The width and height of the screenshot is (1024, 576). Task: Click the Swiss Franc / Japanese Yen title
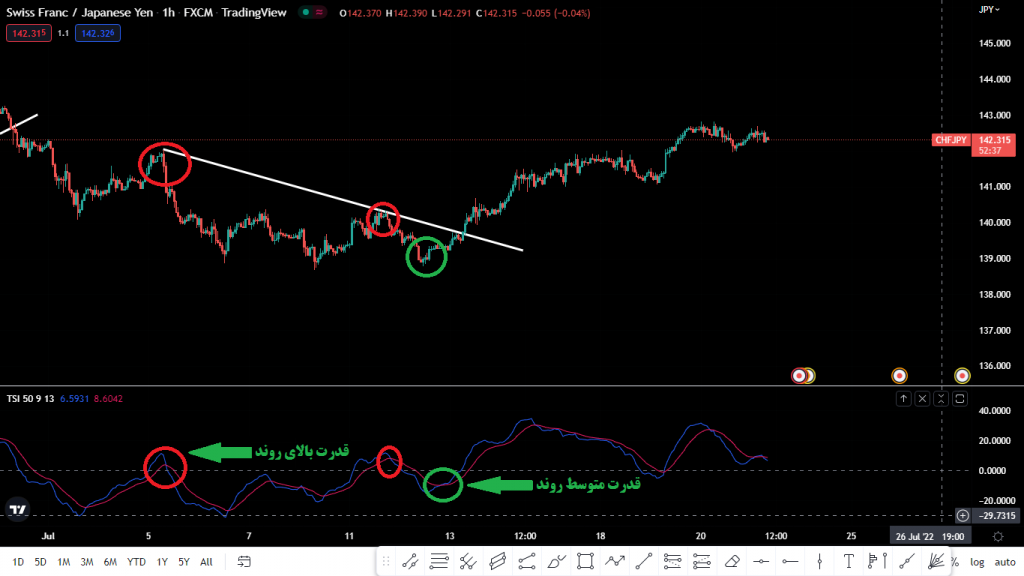80,12
